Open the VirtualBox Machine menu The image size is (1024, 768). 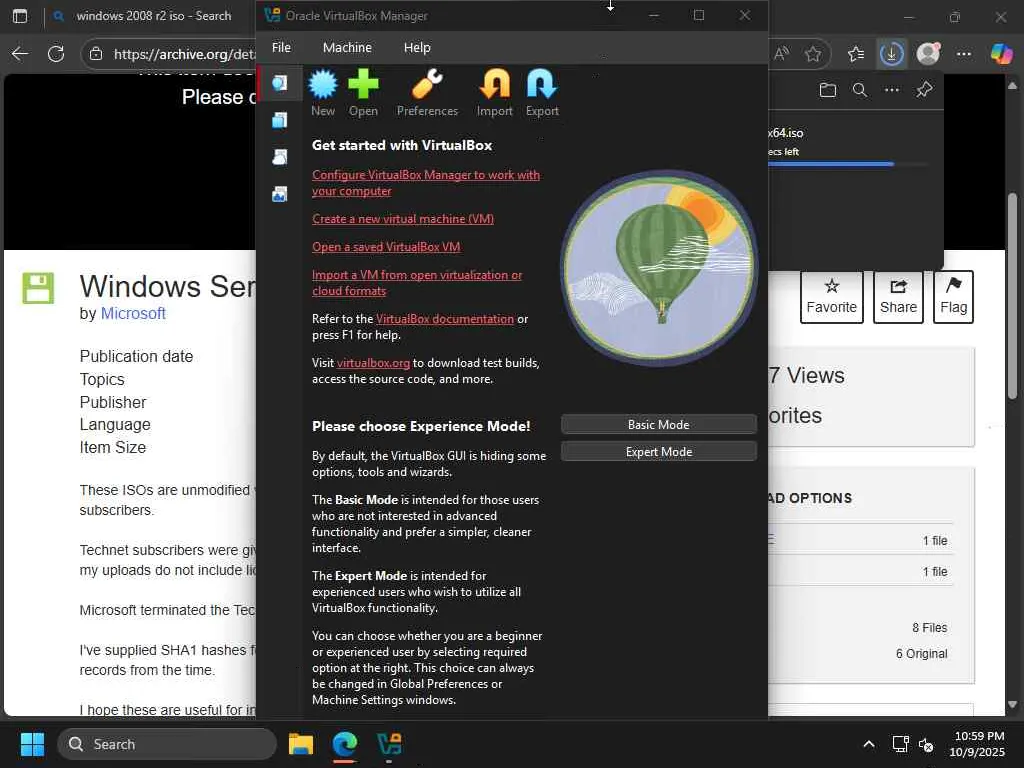point(347,48)
